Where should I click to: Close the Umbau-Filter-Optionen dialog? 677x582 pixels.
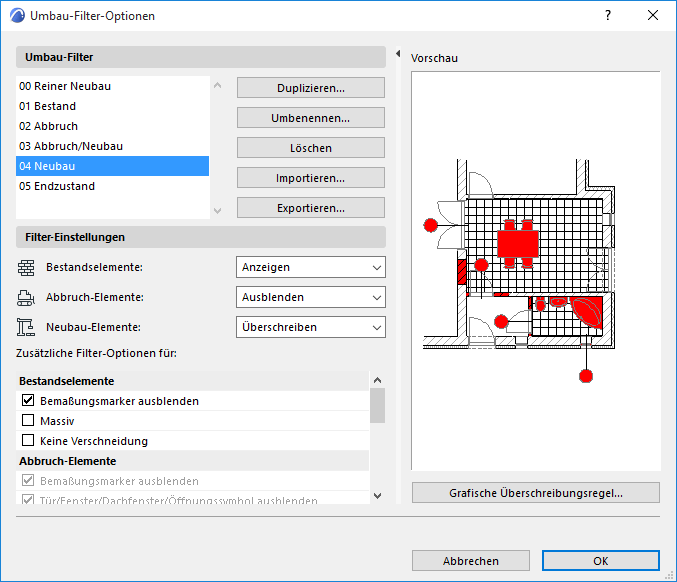click(x=653, y=16)
